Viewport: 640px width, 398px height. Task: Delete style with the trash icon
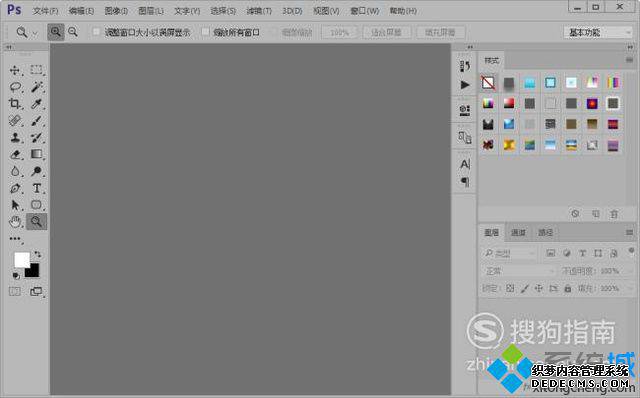click(x=614, y=213)
